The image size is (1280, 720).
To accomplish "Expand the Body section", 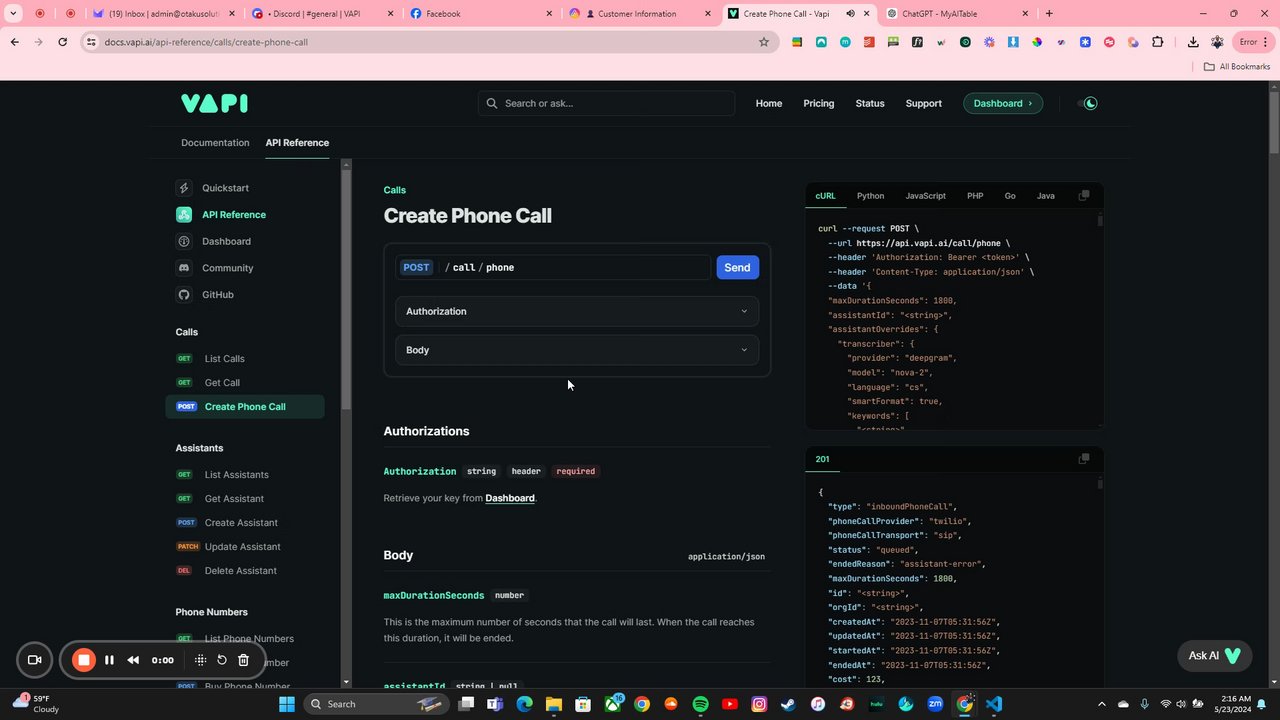I will coord(577,350).
